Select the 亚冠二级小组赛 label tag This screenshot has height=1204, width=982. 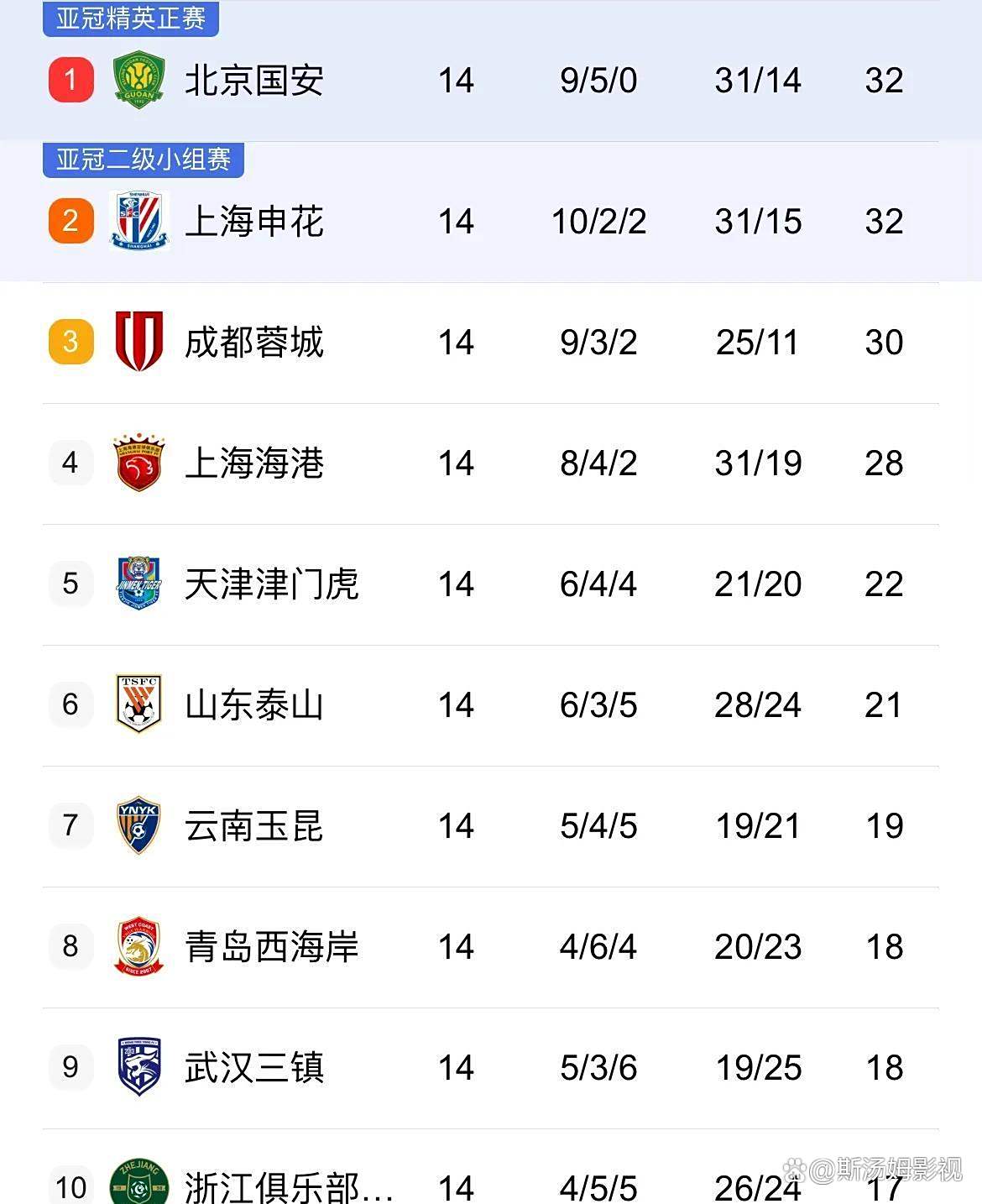(144, 159)
